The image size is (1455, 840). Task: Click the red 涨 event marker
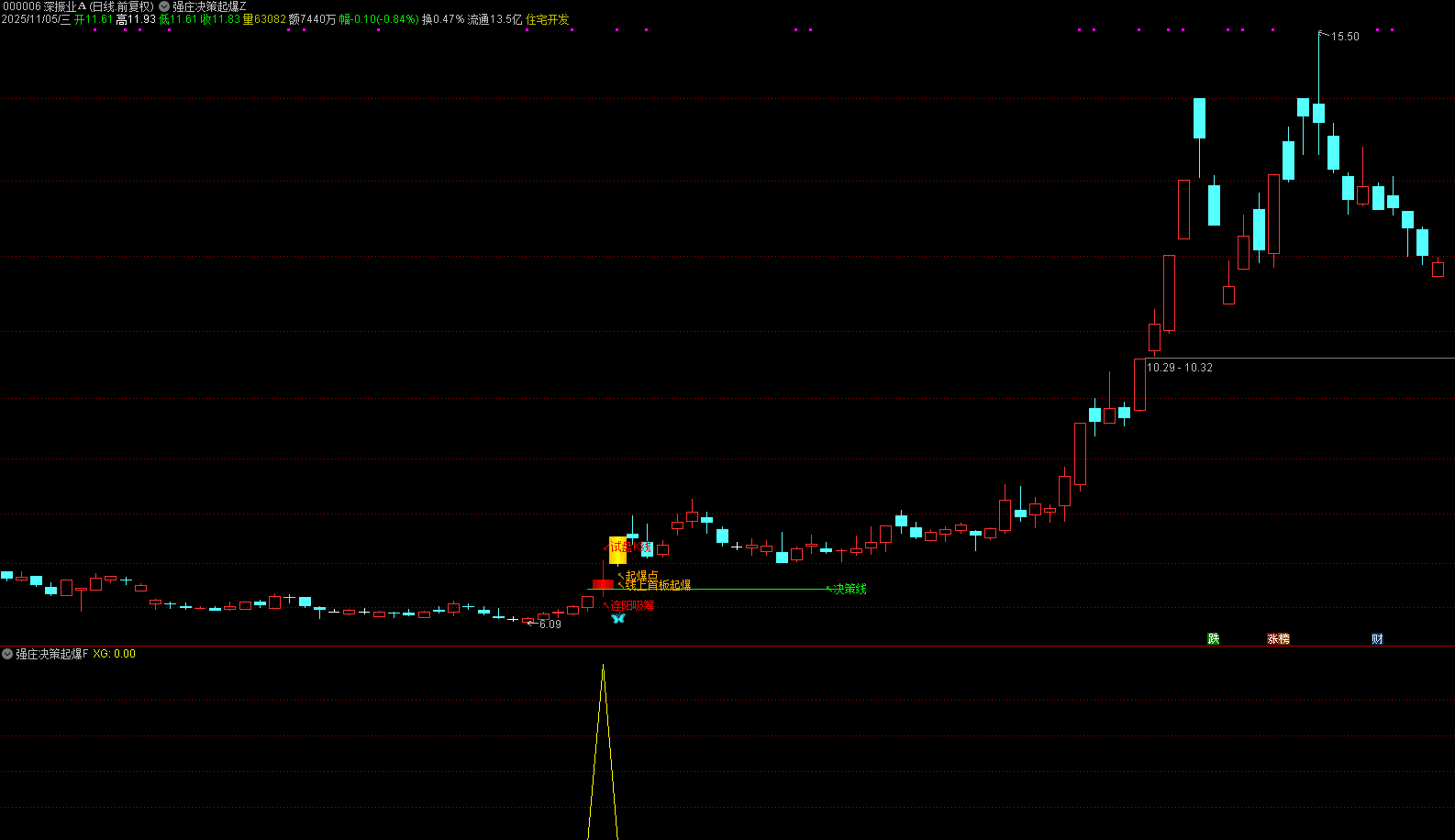point(1273,639)
